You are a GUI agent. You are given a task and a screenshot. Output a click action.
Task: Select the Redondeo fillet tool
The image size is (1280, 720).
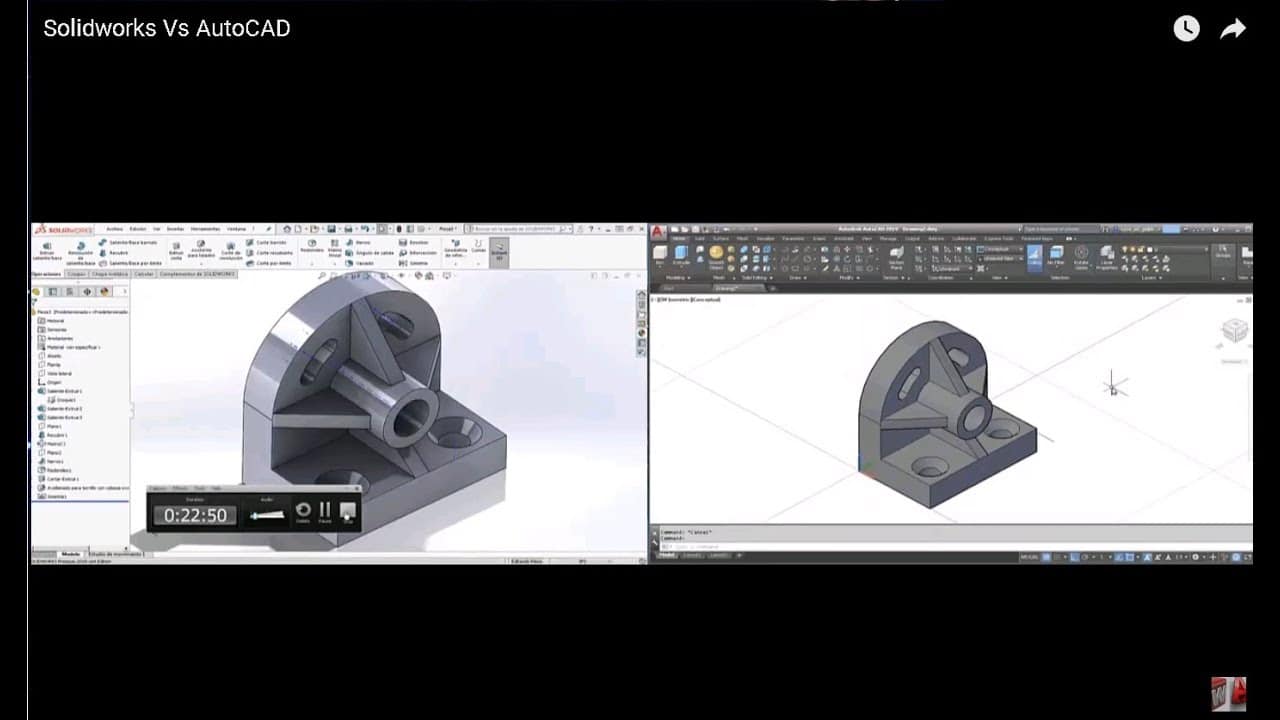click(x=312, y=248)
